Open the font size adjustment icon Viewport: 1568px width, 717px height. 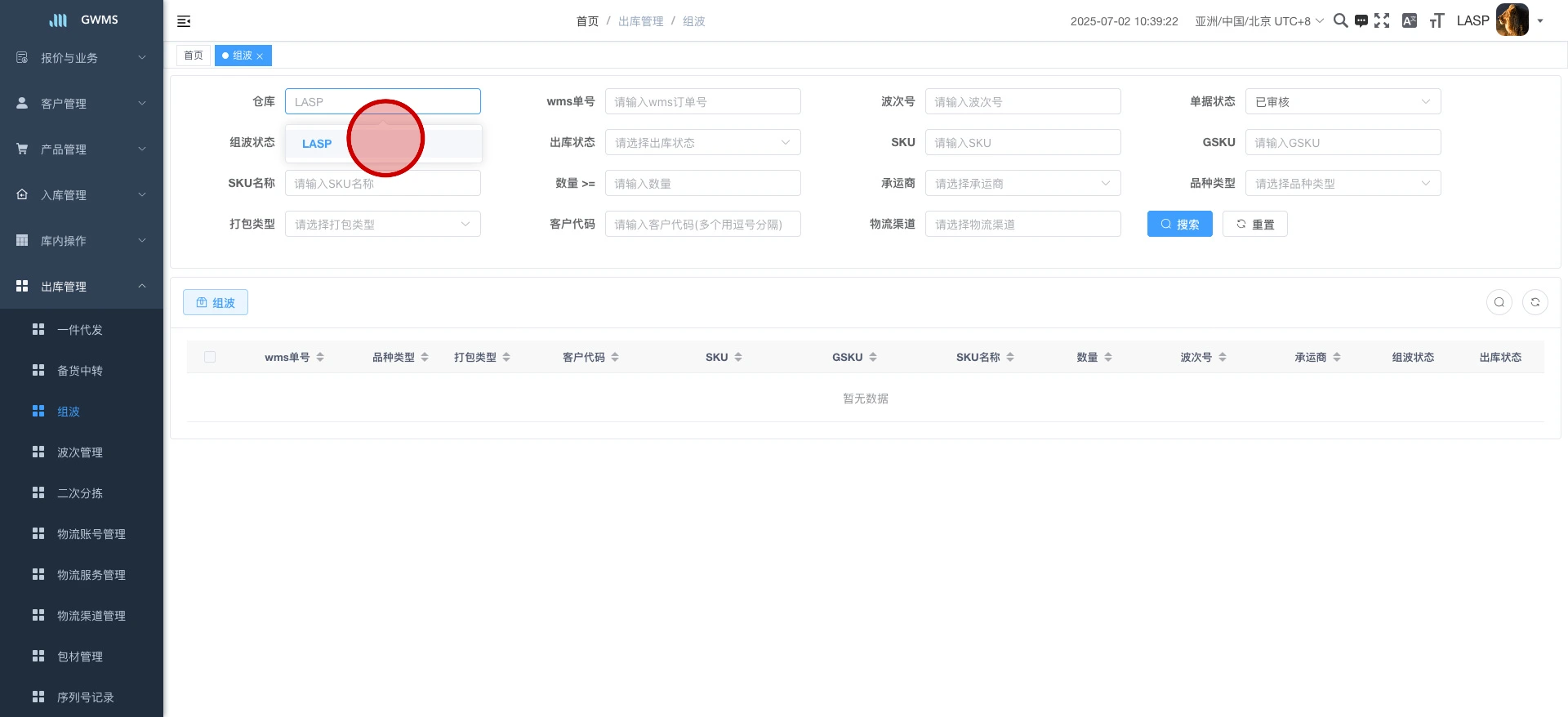[1437, 21]
